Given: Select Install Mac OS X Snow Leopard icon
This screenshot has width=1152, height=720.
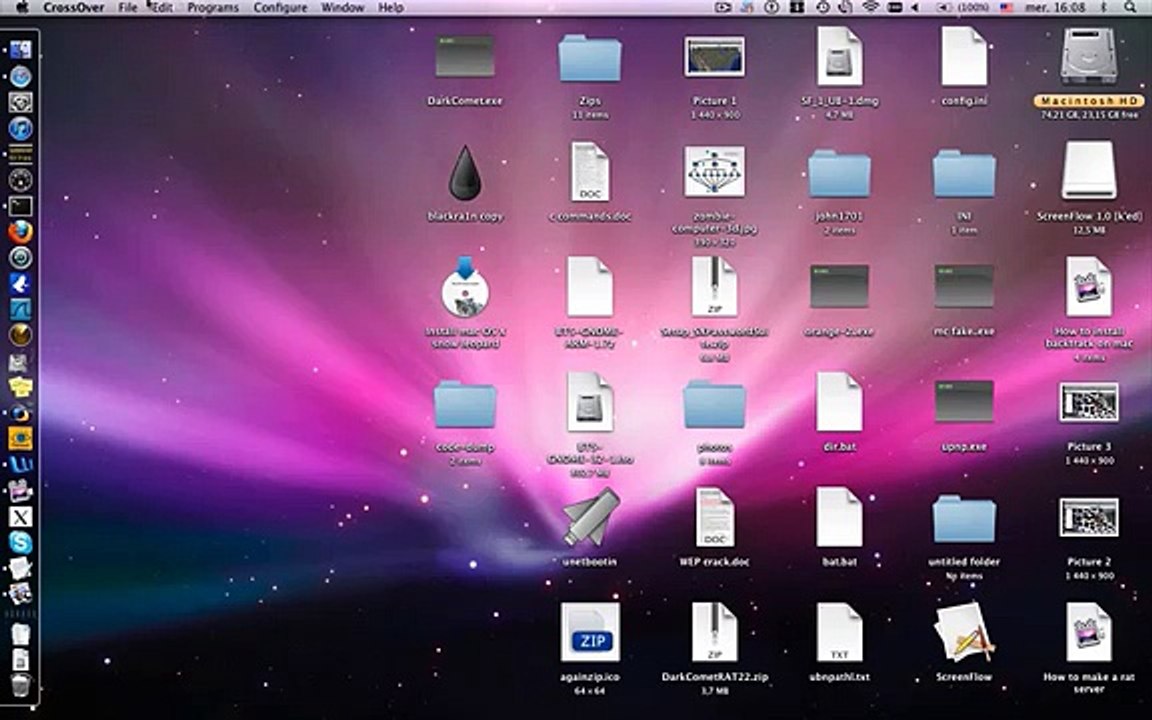Looking at the screenshot, I should 465,287.
